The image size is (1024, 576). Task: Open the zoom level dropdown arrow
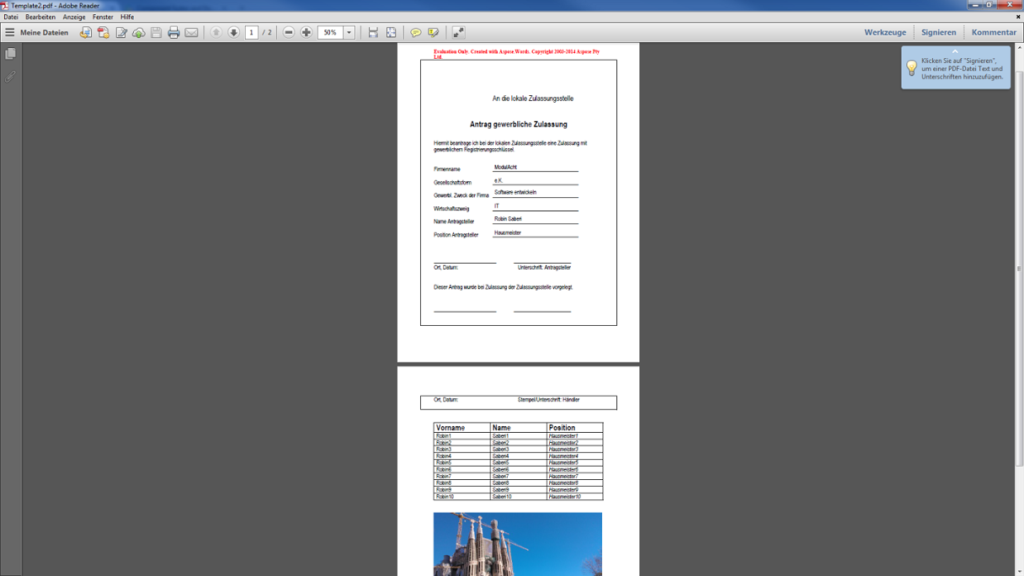click(349, 32)
